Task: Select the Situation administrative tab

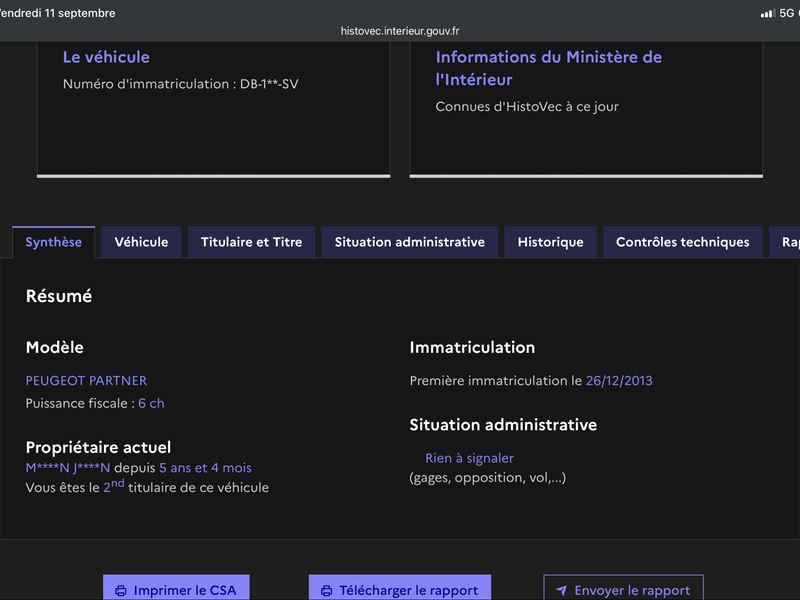Action: pyautogui.click(x=410, y=242)
